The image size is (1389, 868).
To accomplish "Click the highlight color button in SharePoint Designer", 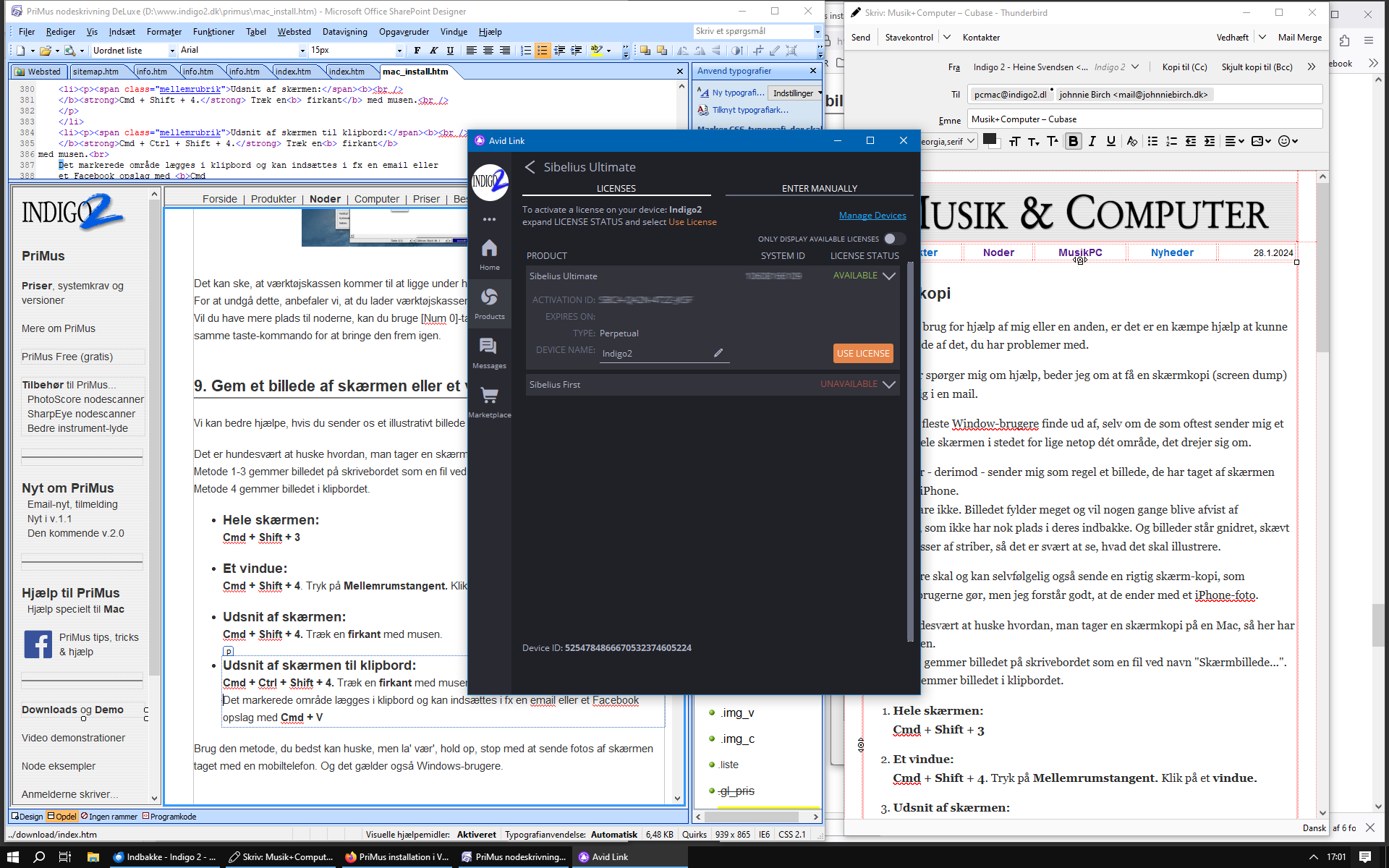I will coord(596,51).
